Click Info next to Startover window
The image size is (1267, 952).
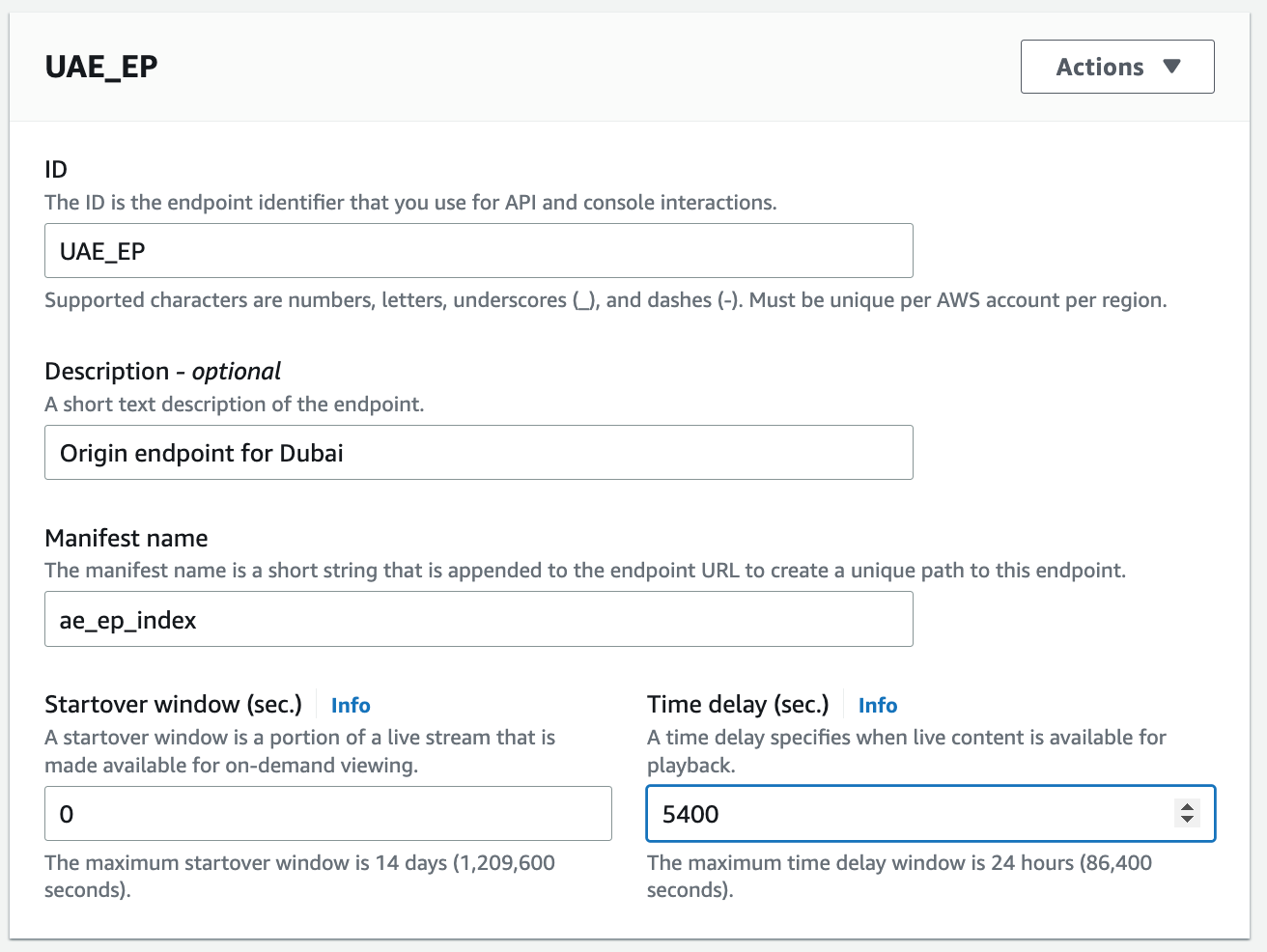click(x=350, y=705)
